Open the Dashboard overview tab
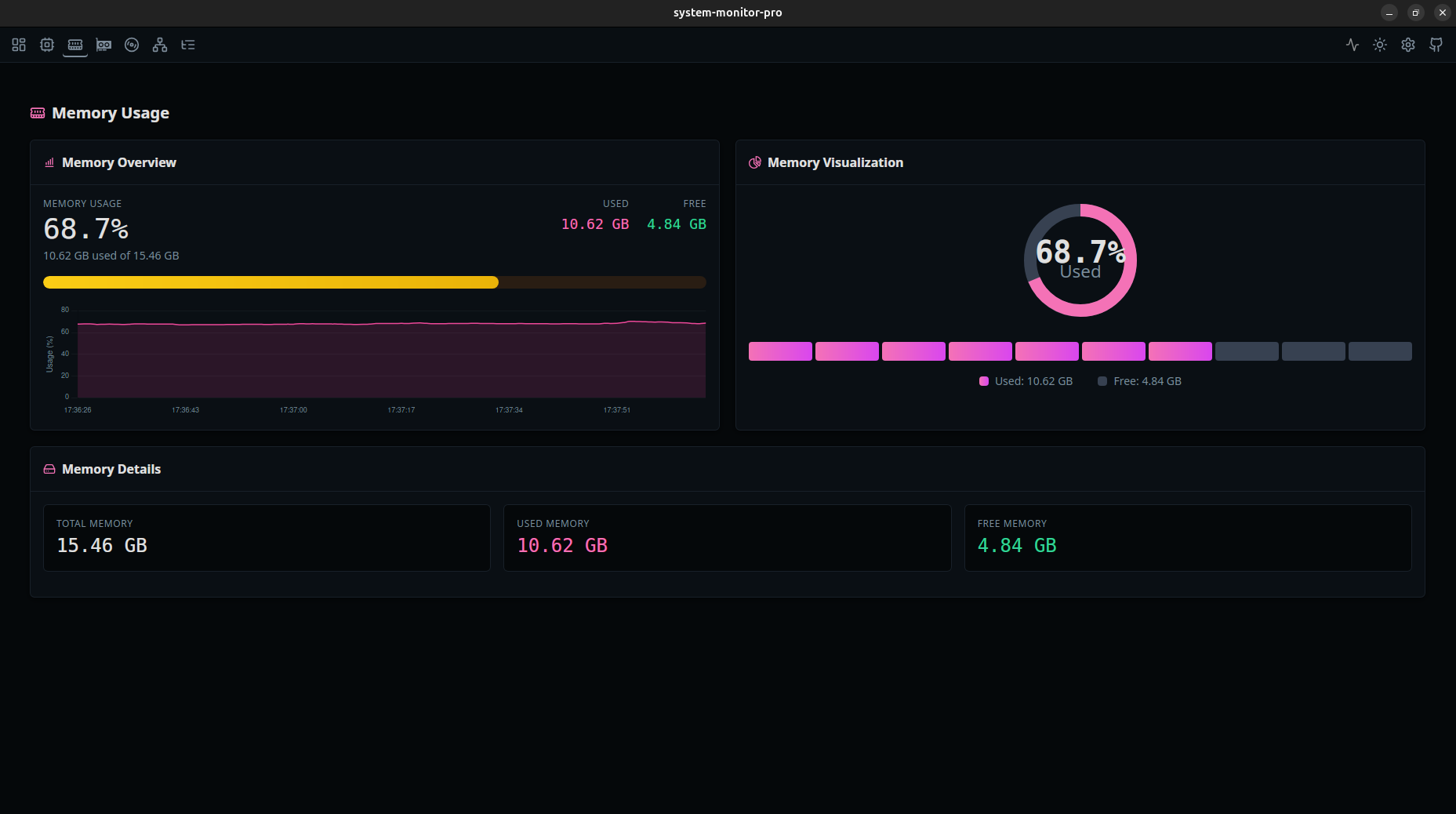 pos(19,45)
